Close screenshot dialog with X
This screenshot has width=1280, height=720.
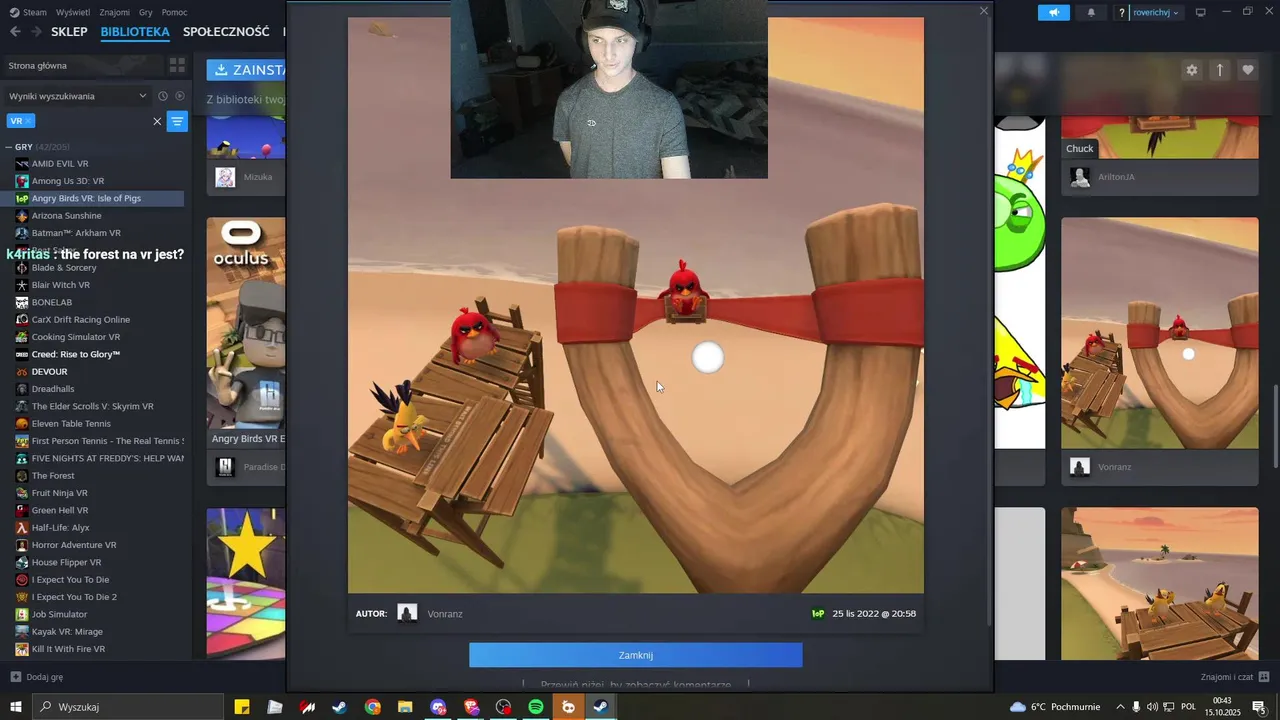coord(984,11)
